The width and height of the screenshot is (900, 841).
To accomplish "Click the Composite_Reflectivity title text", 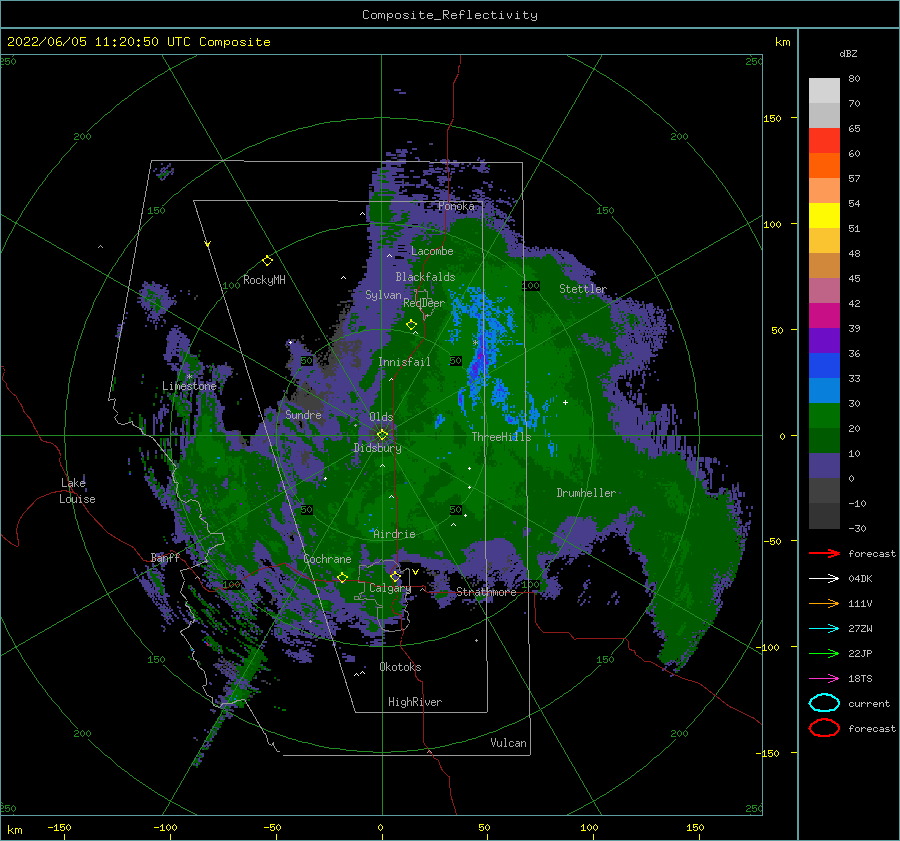I will [x=450, y=15].
